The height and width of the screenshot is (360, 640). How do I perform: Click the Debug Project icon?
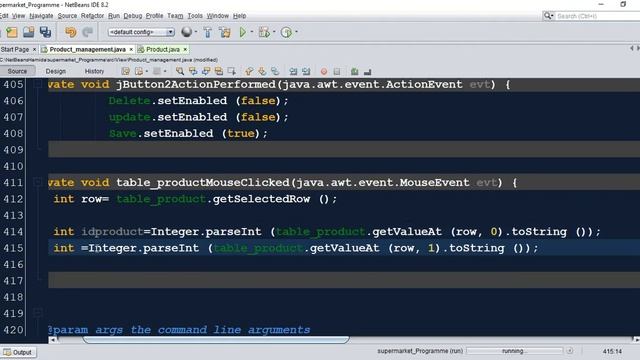[264, 32]
